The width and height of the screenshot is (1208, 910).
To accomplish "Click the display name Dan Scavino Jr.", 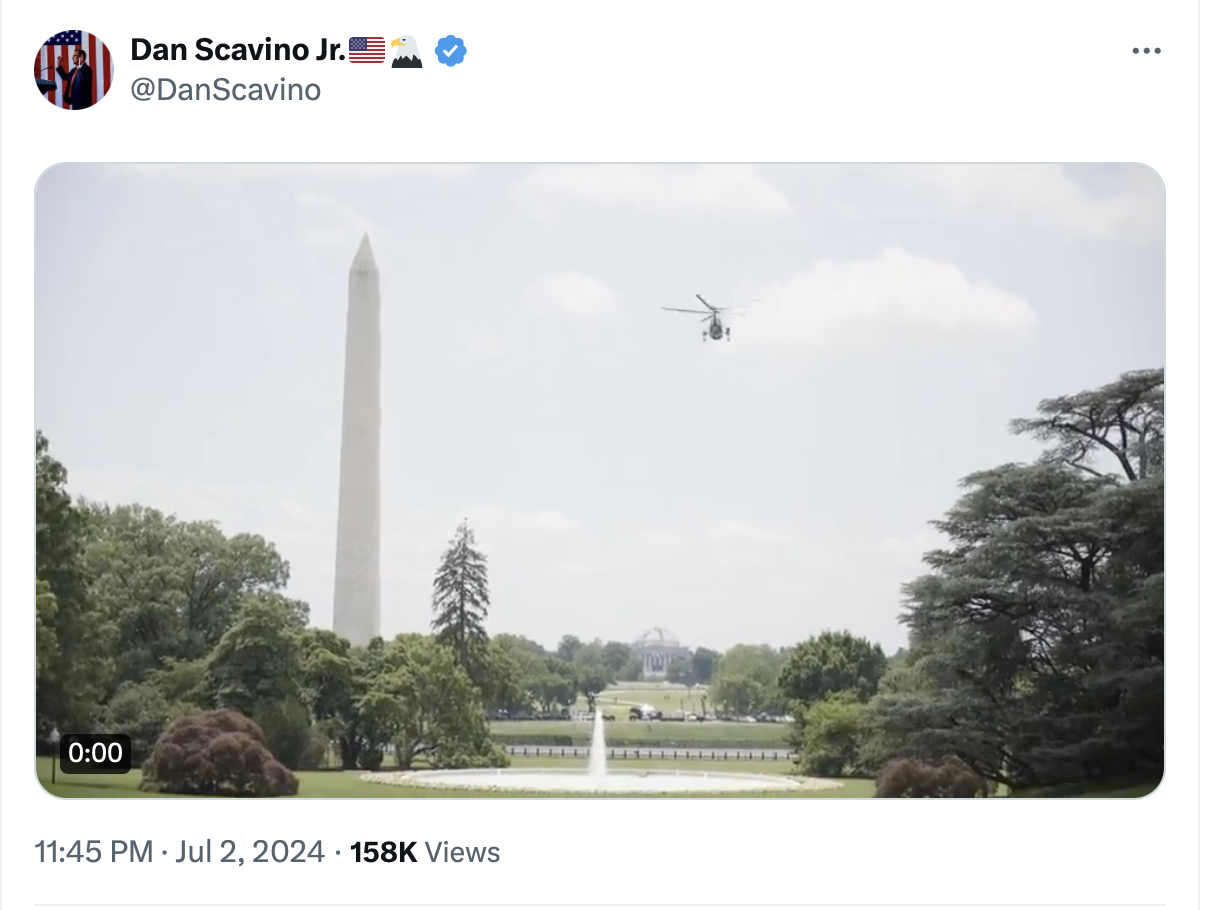I will (238, 50).
